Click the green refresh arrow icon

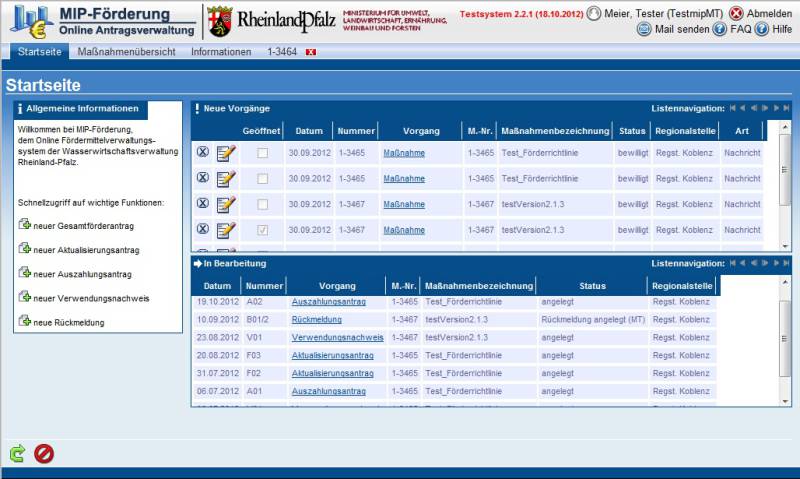tap(17, 453)
